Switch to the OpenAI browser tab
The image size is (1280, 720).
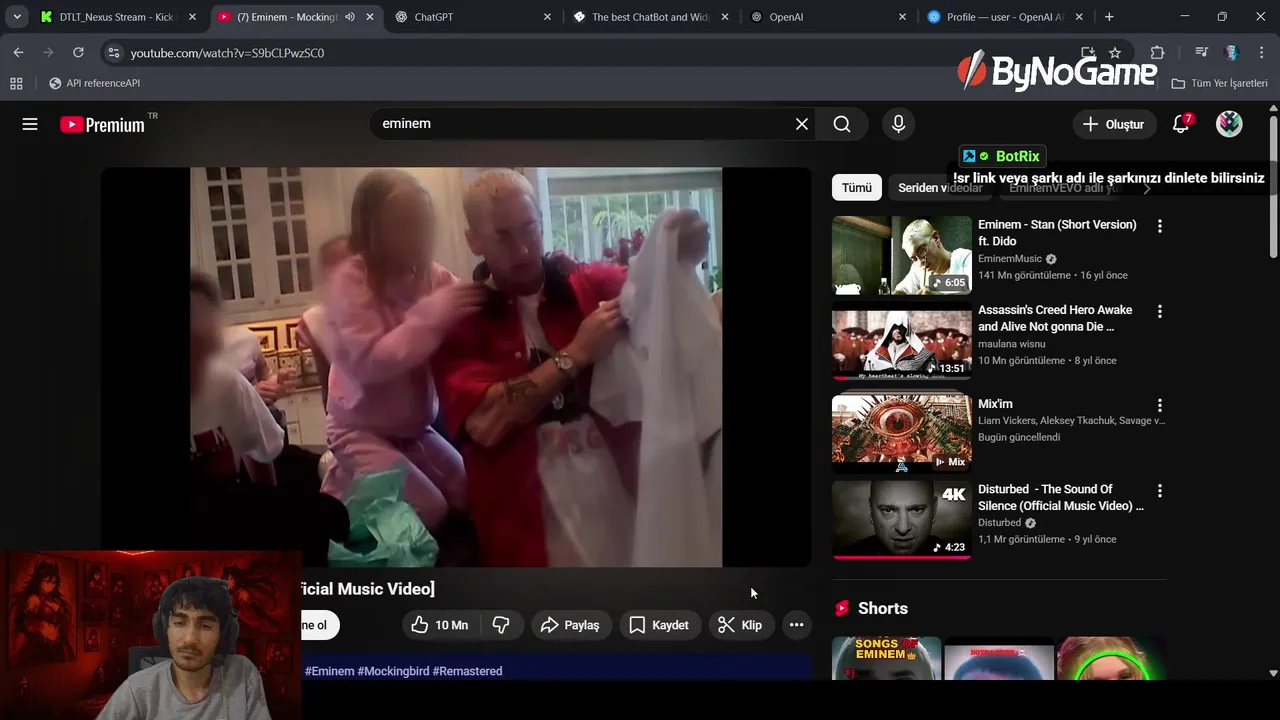(x=825, y=17)
